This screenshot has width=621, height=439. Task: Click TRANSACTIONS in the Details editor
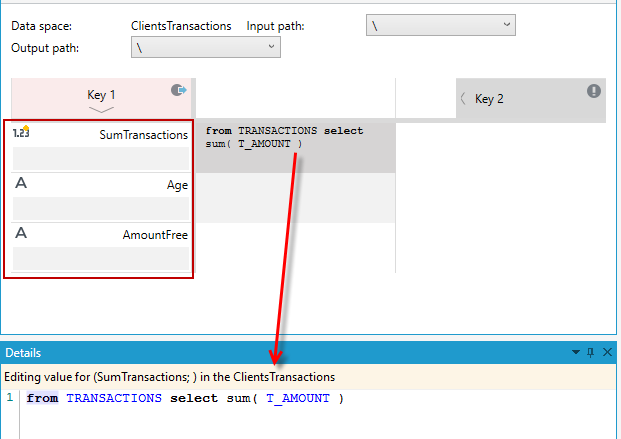(x=114, y=398)
